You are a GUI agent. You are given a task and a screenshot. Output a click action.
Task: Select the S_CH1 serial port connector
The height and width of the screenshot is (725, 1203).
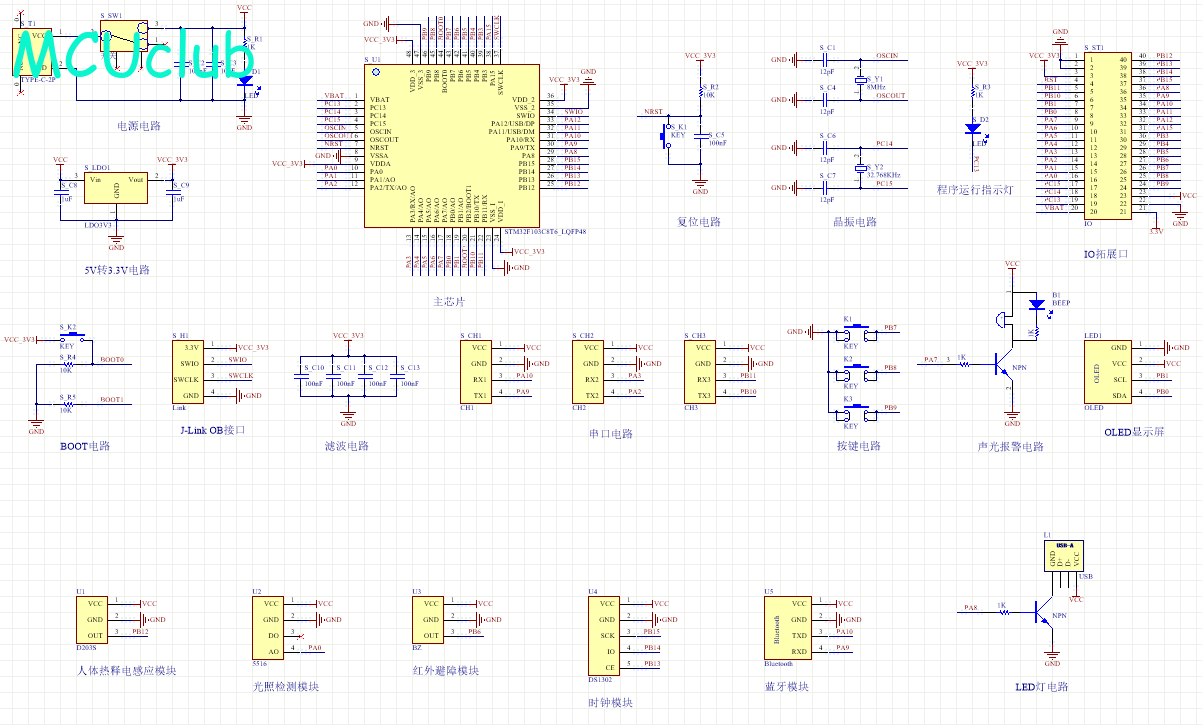(480, 371)
